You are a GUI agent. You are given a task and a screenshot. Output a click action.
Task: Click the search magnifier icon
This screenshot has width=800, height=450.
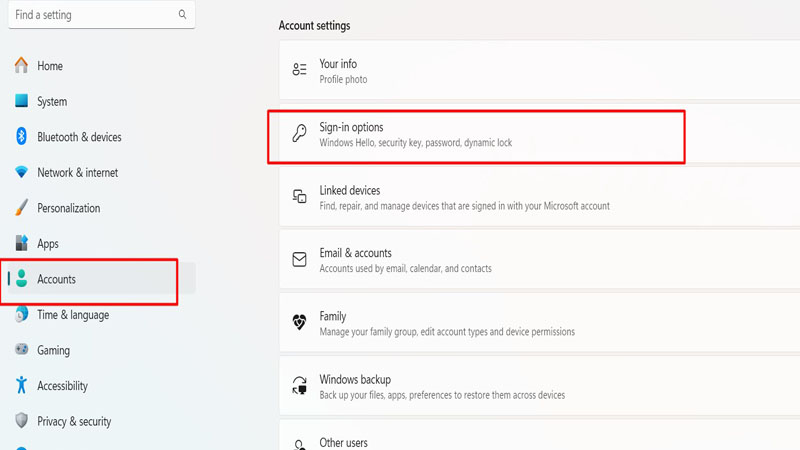[x=182, y=14]
